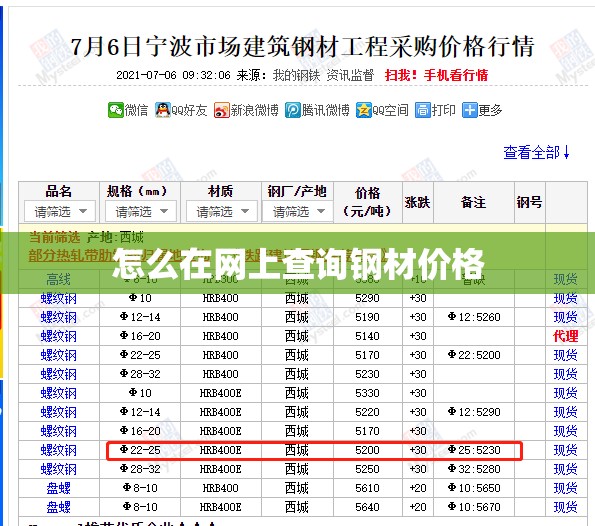Click the 高线 product link

58,280
